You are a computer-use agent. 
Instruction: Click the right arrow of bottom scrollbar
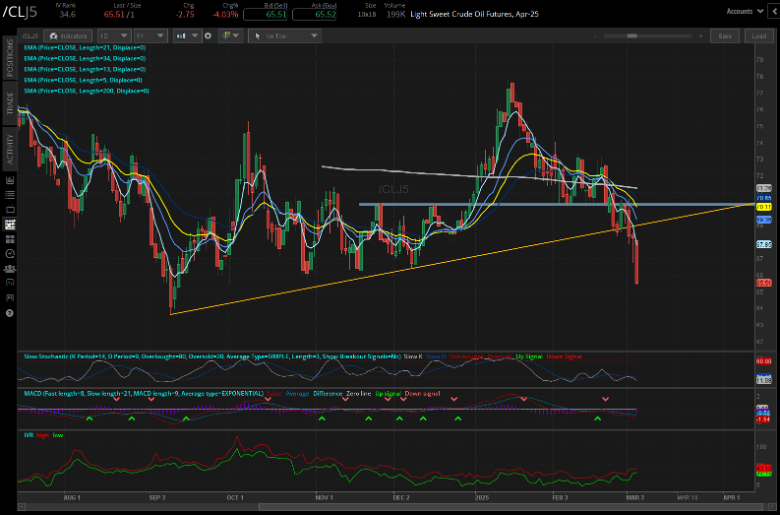point(771,507)
